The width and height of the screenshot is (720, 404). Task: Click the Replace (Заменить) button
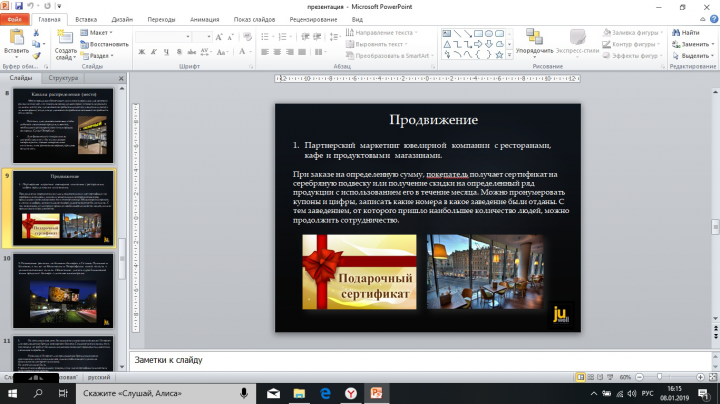[x=693, y=44]
